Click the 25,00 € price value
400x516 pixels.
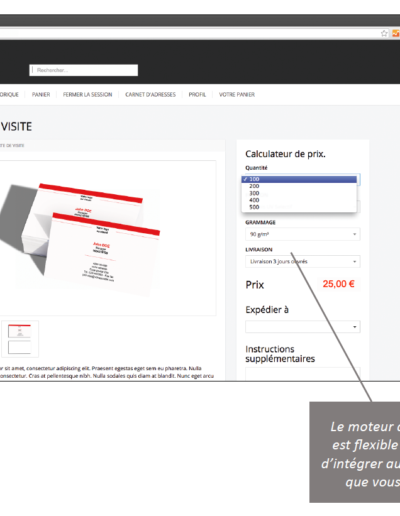(x=338, y=284)
